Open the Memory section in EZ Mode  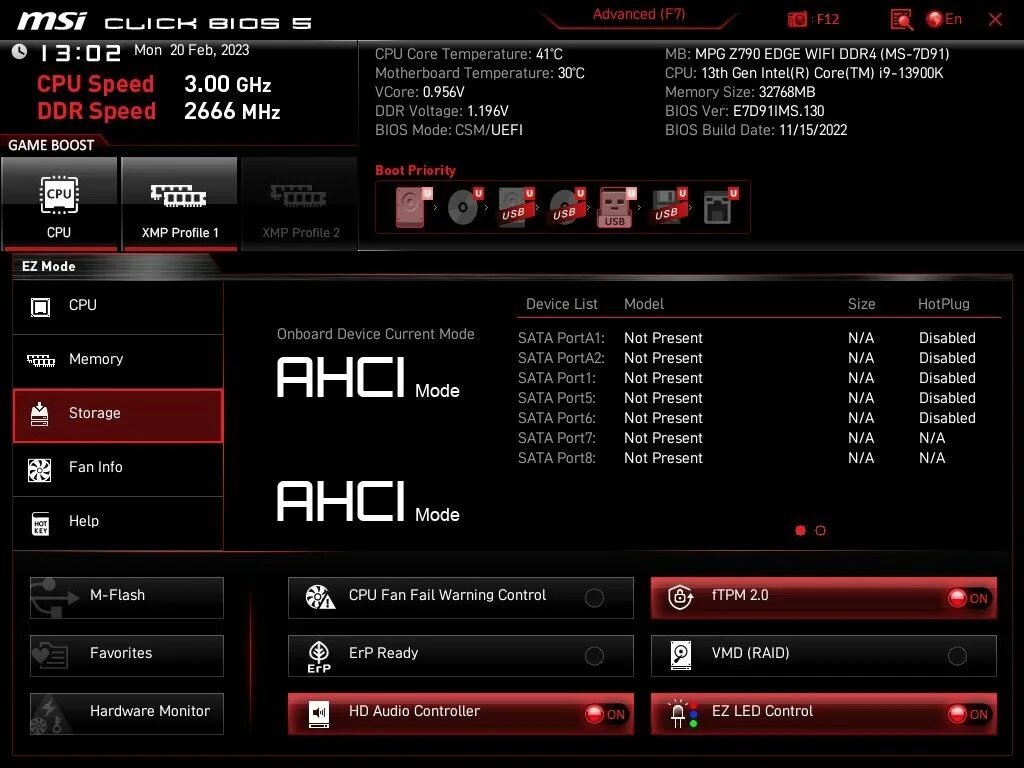click(118, 360)
